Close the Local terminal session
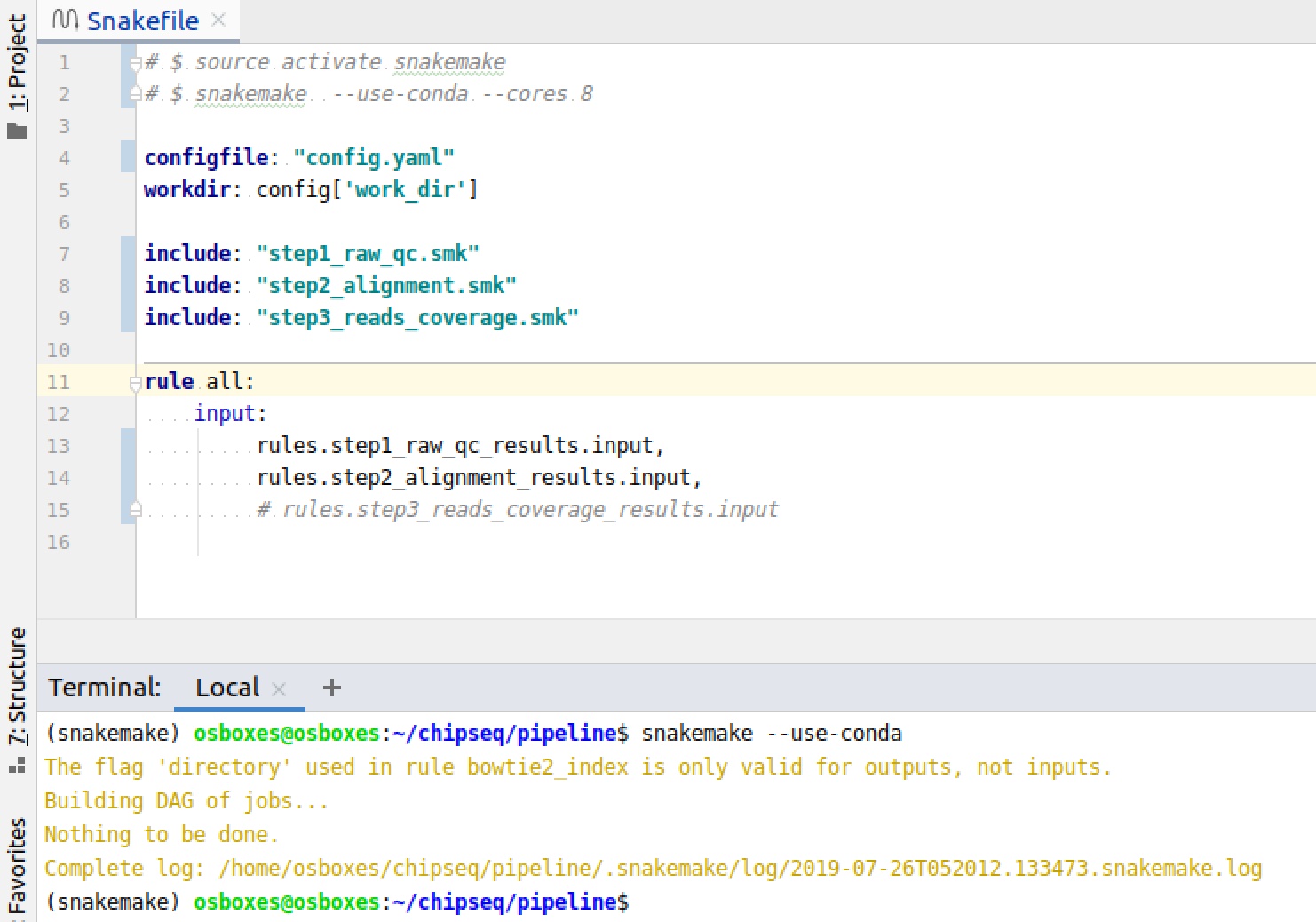1316x922 pixels. [279, 688]
